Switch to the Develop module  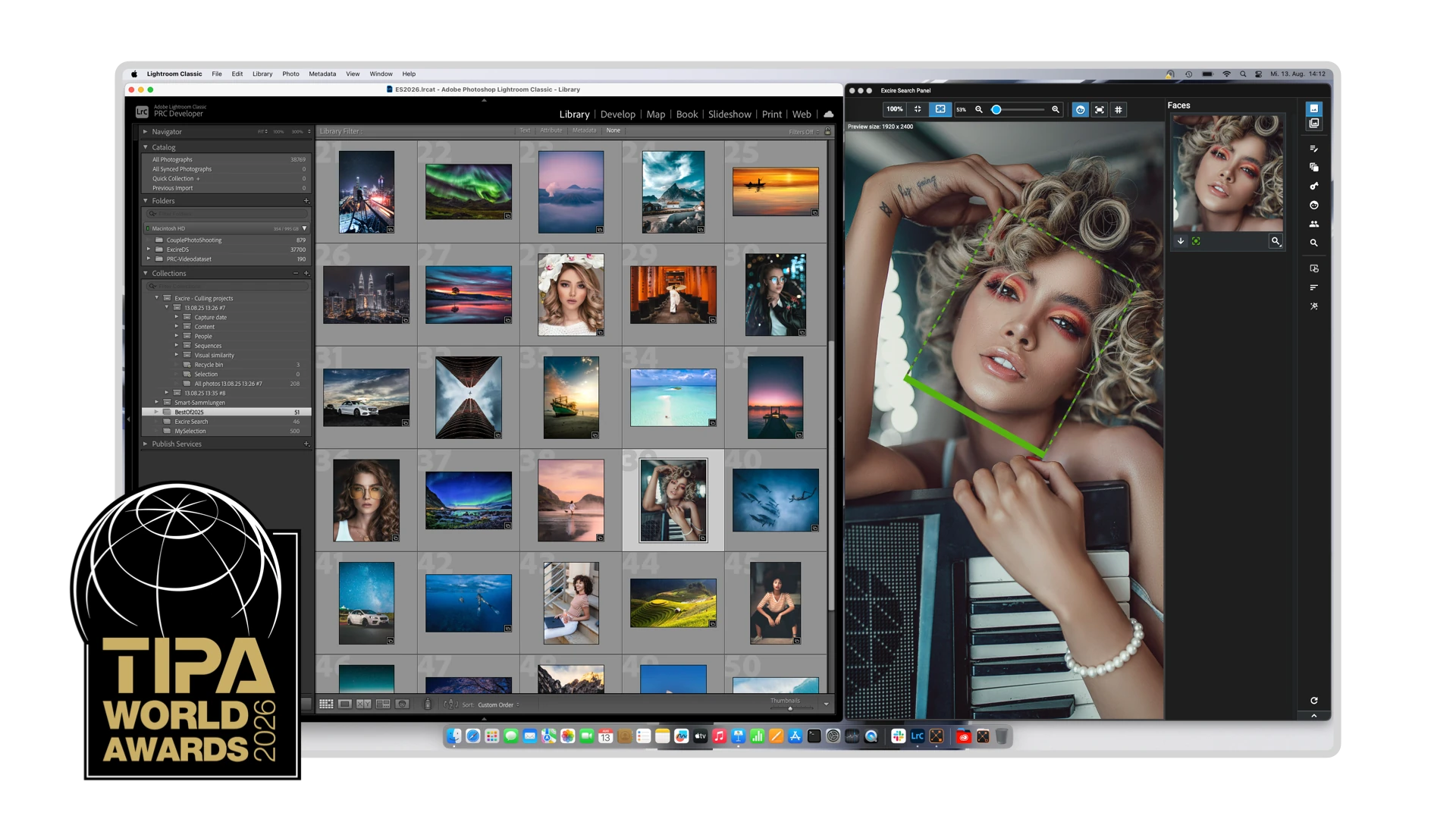point(617,115)
